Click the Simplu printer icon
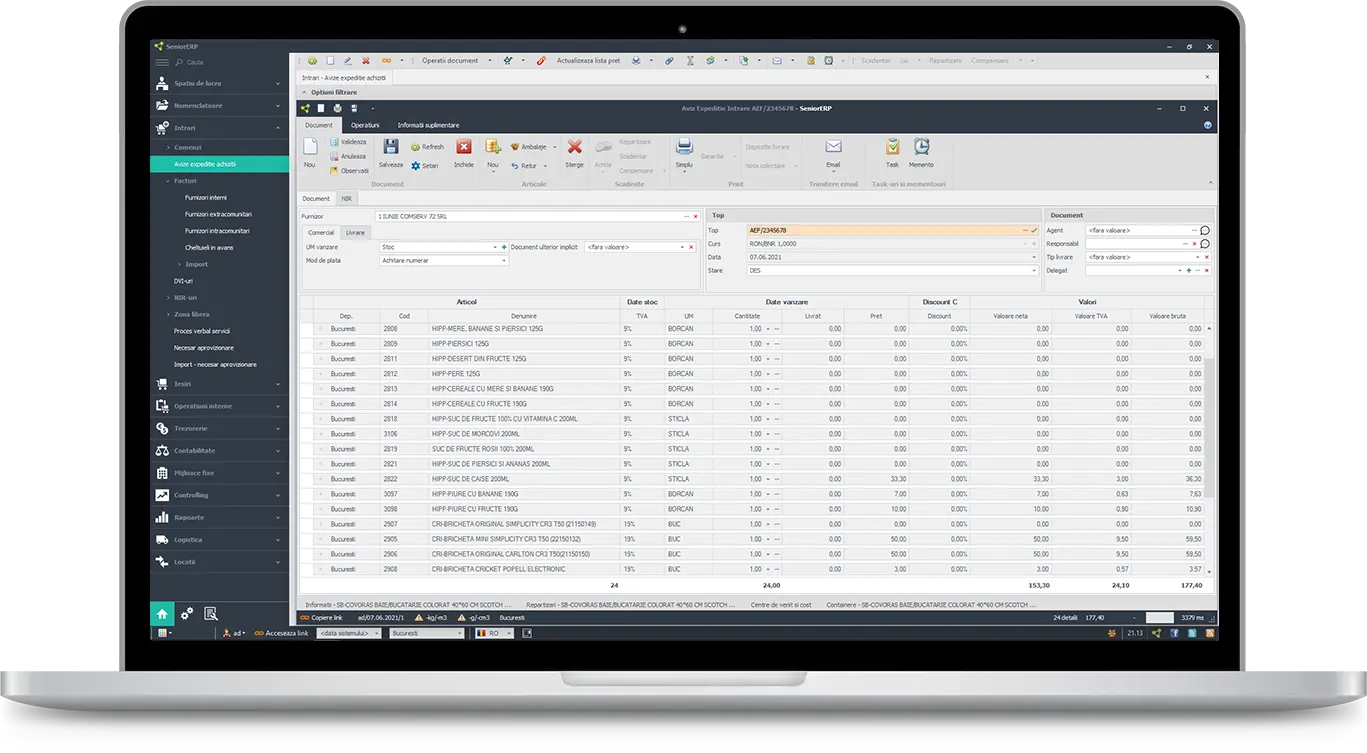 coord(684,147)
